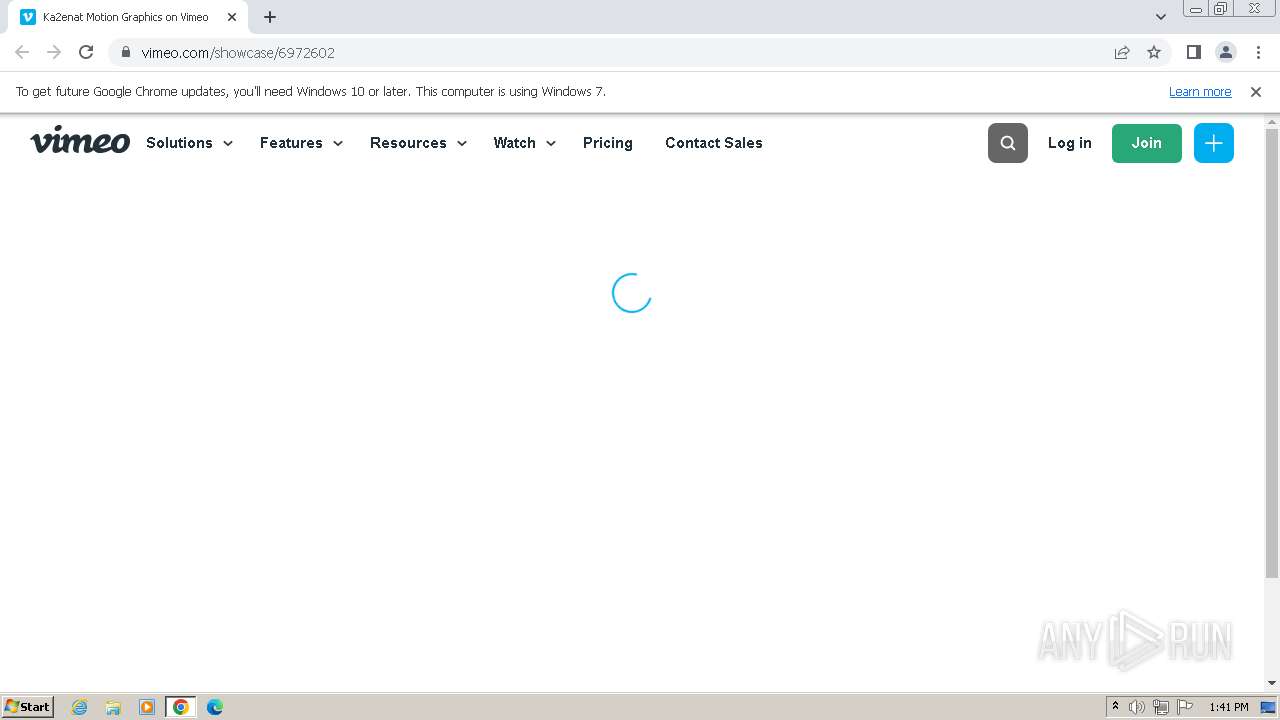Image resolution: width=1280 pixels, height=720 pixels.
Task: Click the Log in link
Action: click(1070, 143)
